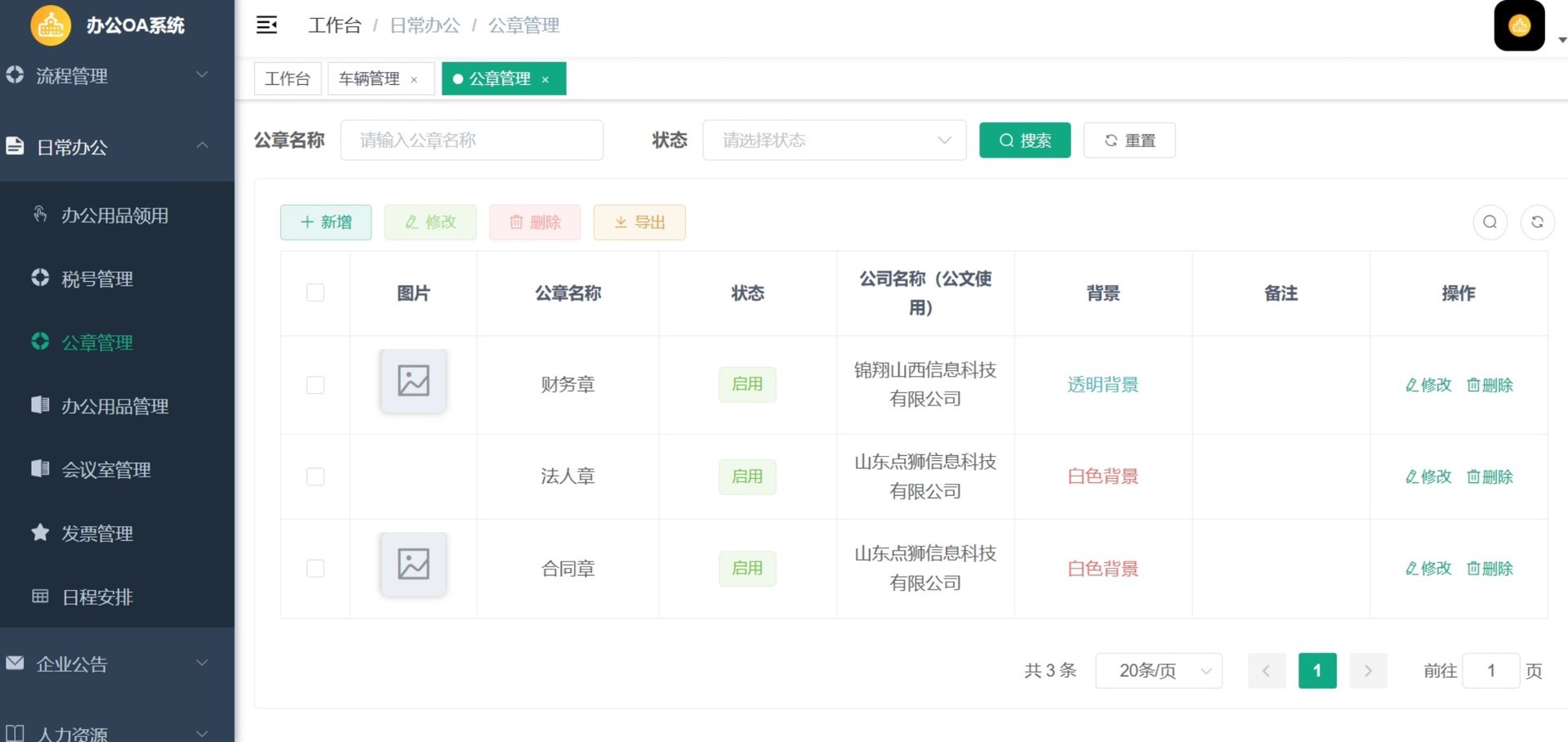
Task: Expand the 流程管理 sidebar menu
Action: (106, 76)
